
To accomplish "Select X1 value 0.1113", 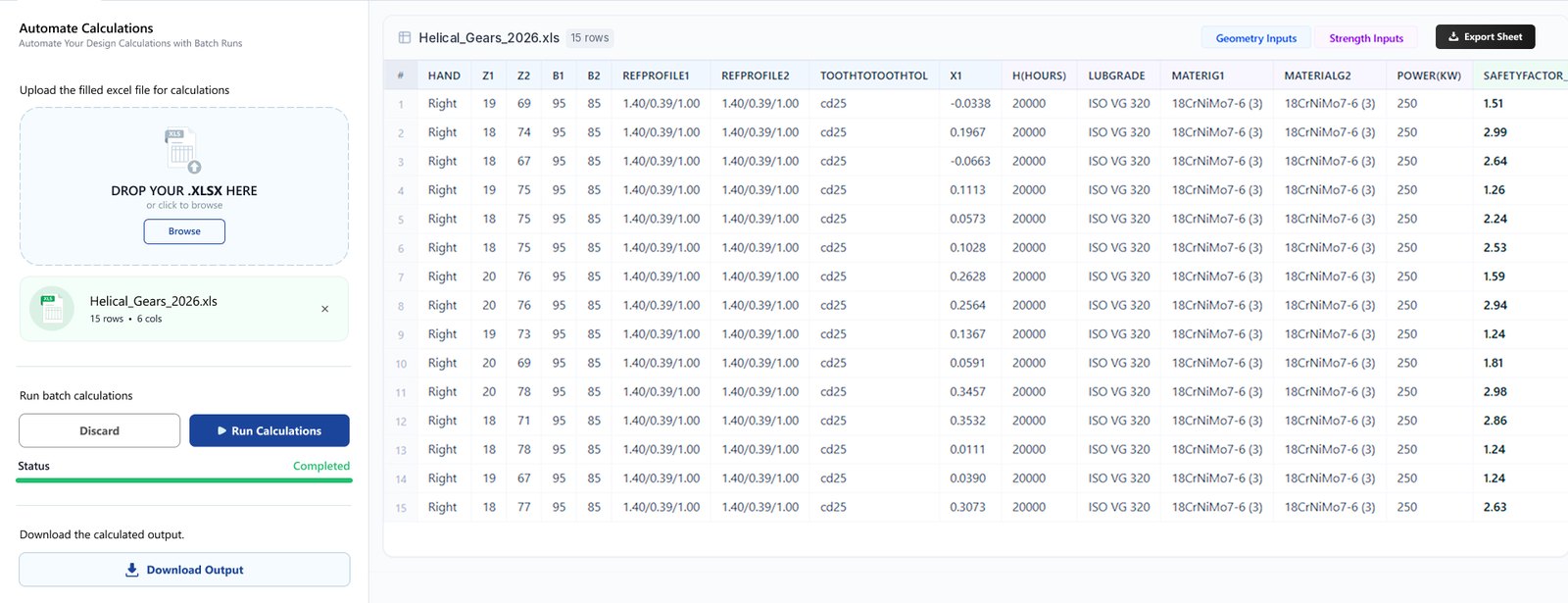I will (967, 189).
